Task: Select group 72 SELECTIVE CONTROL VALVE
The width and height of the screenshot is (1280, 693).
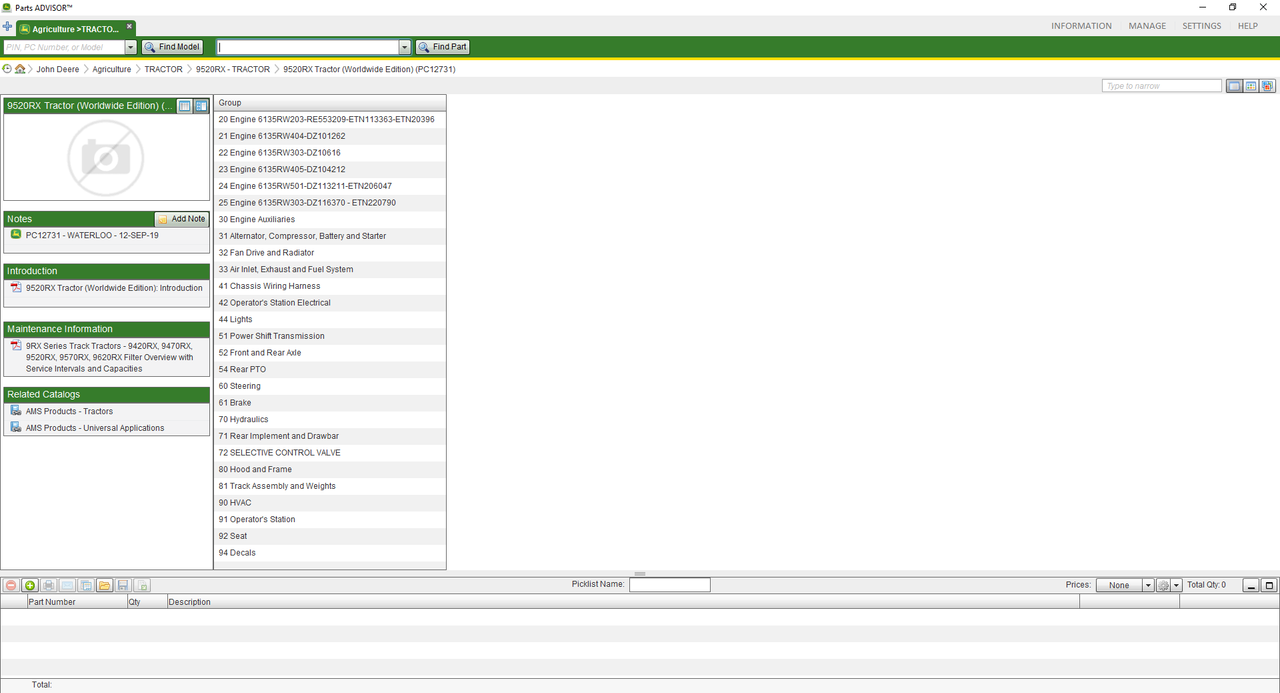Action: point(330,453)
